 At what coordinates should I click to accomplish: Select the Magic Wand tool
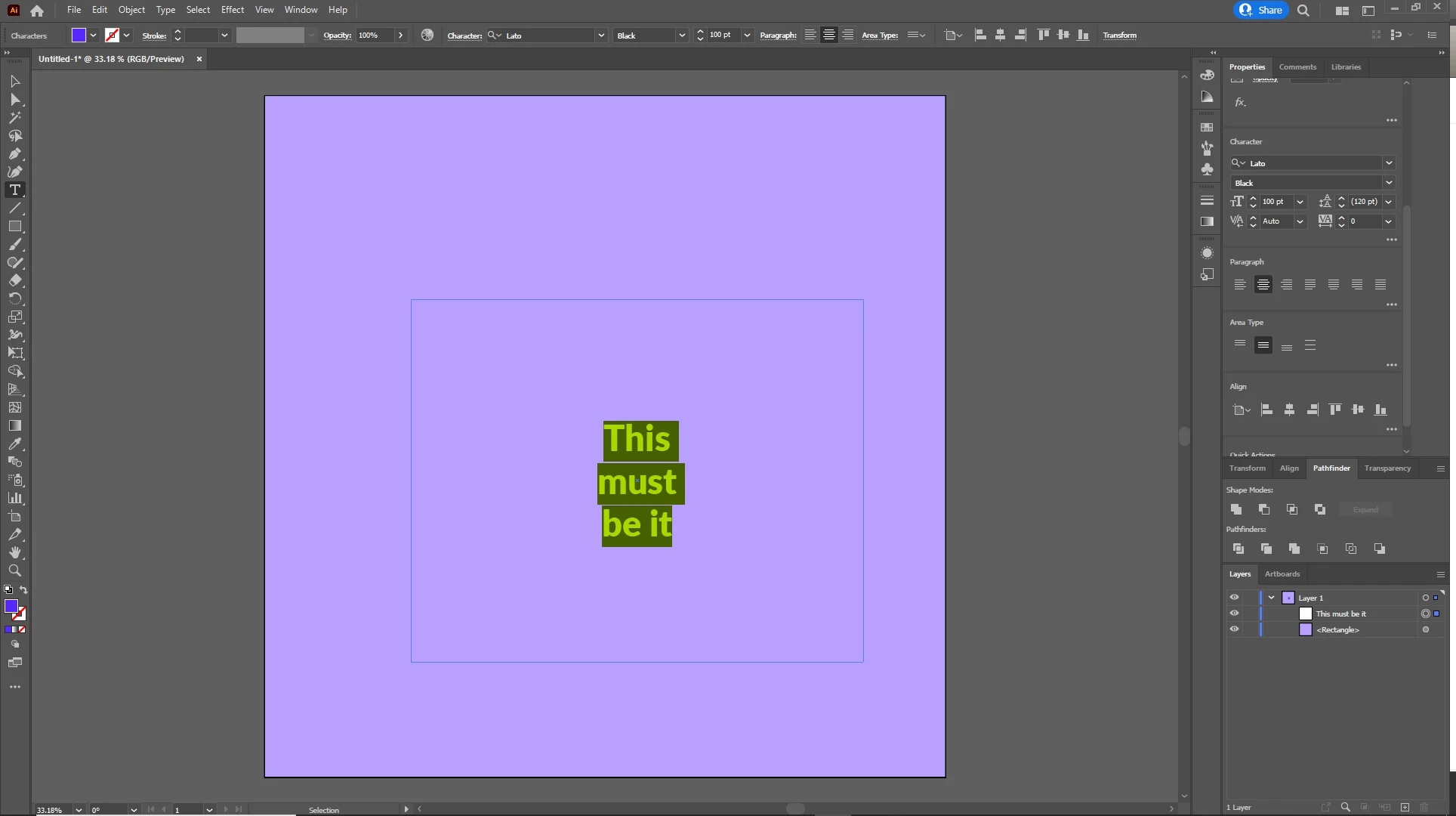[14, 118]
